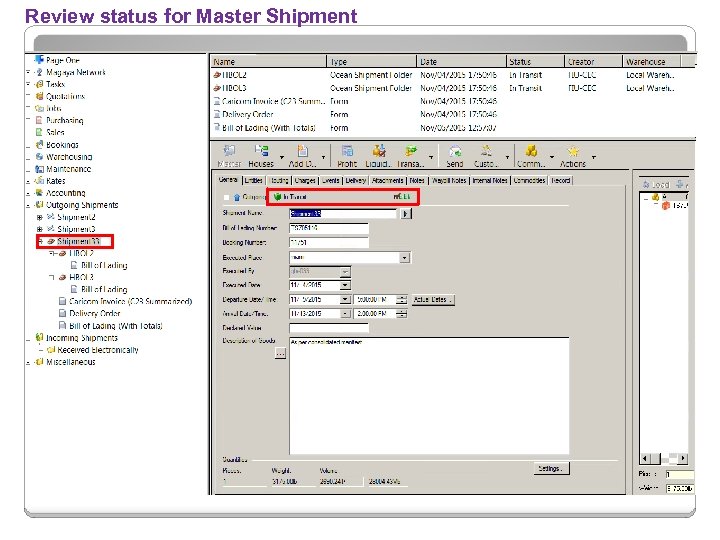Click the Bookings icon in navigation tree
The width and height of the screenshot is (720, 540).
[39, 145]
